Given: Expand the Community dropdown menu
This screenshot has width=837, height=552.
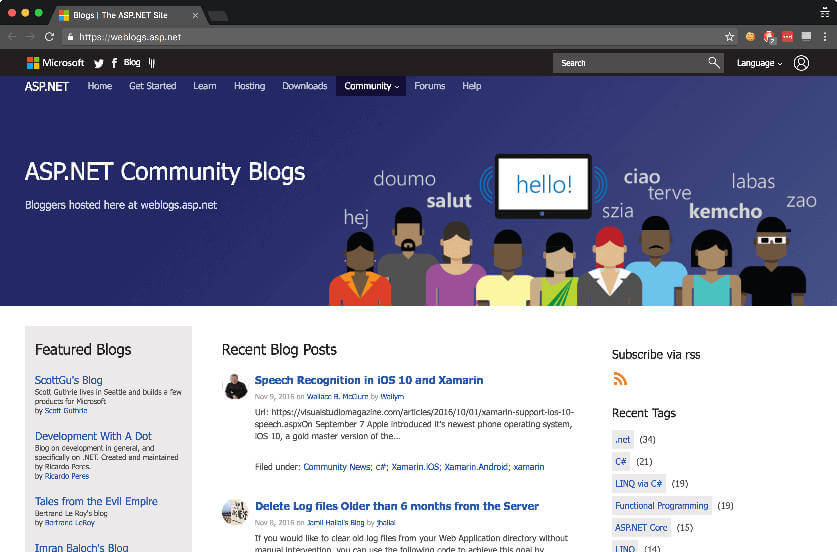Looking at the screenshot, I should [x=371, y=86].
